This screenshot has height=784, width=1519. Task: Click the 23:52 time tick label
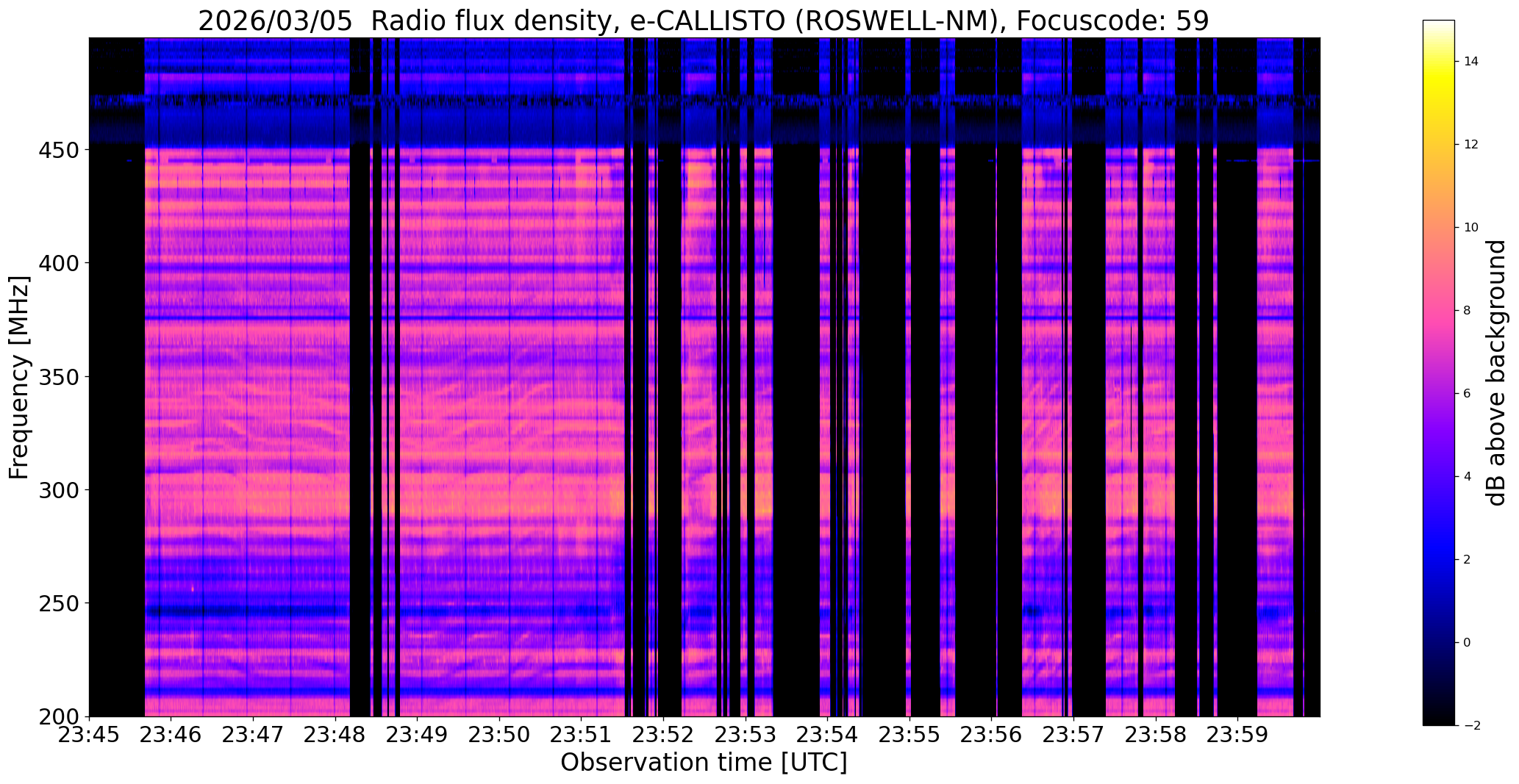tap(664, 736)
